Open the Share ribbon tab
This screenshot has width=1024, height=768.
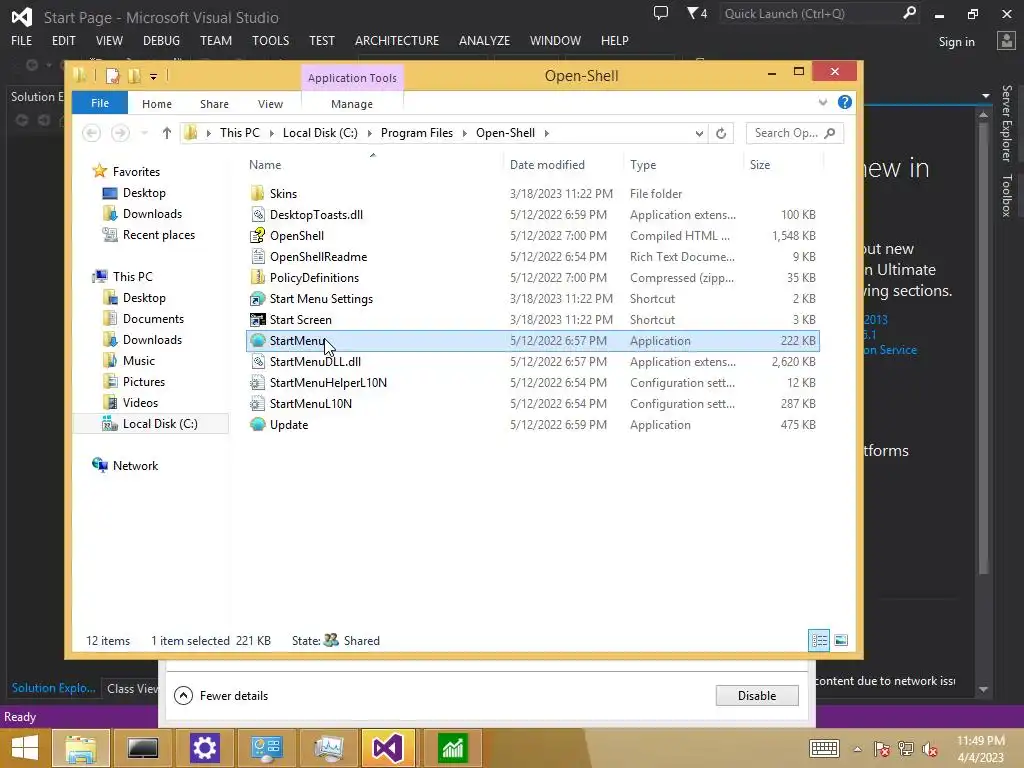pyautogui.click(x=214, y=104)
